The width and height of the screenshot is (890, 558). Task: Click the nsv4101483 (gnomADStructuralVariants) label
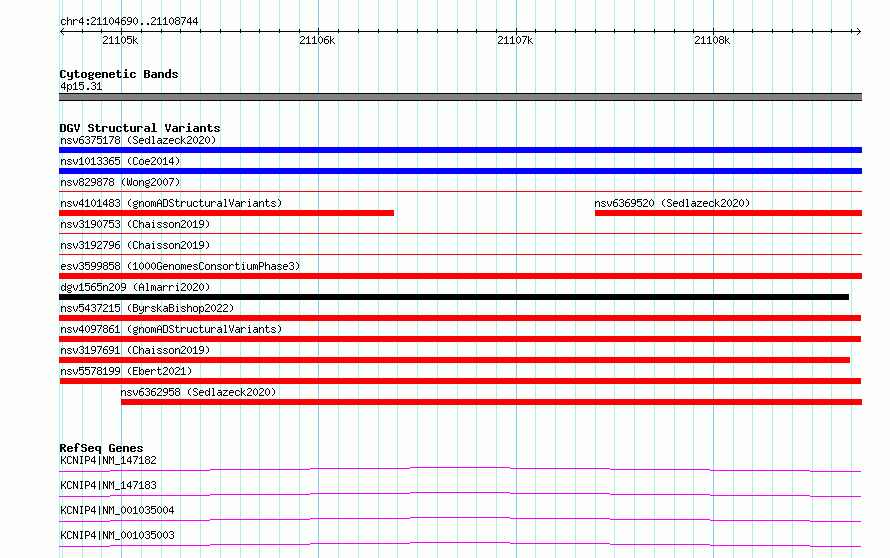coord(171,203)
